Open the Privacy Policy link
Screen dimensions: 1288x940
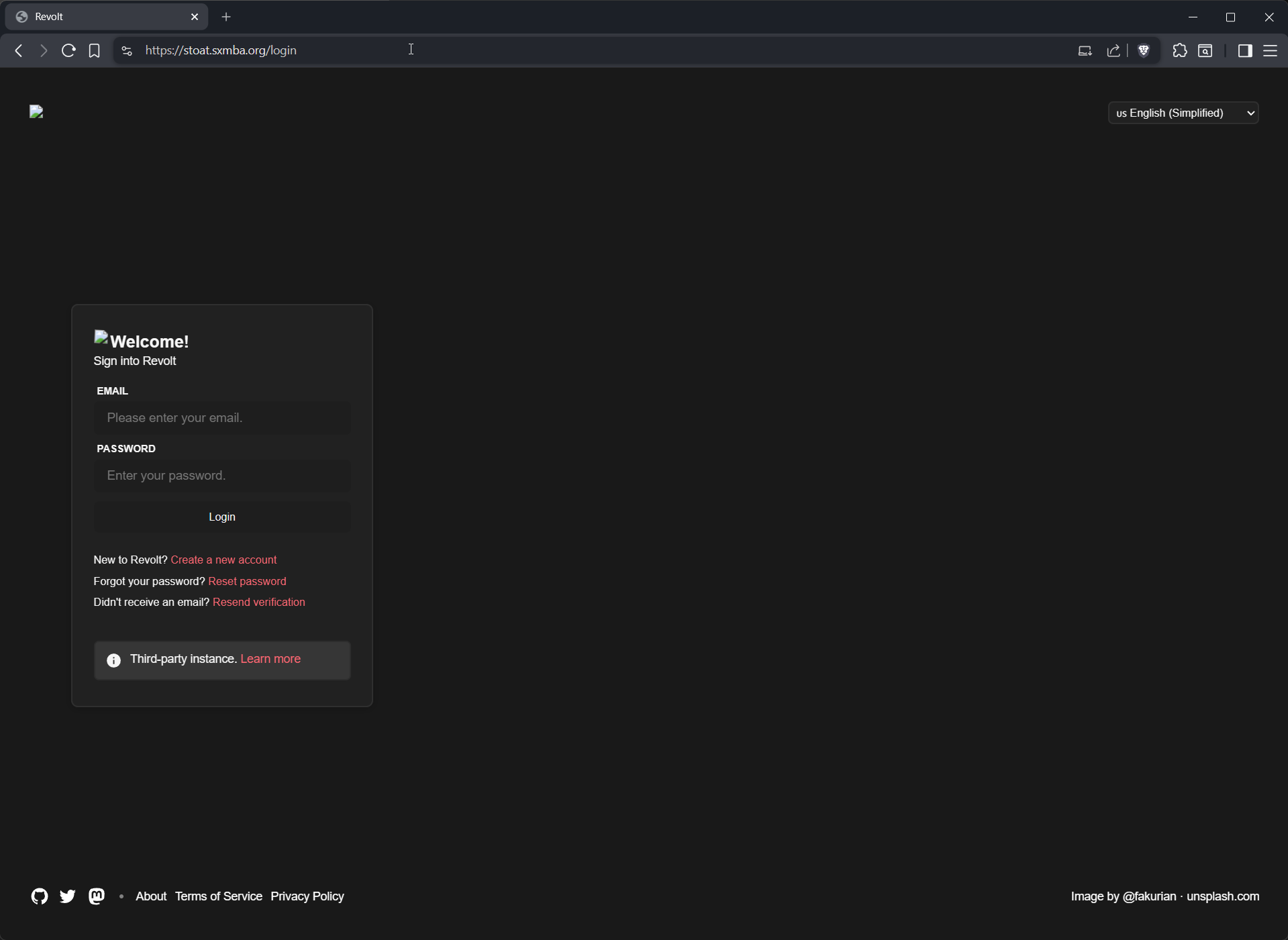(x=307, y=896)
